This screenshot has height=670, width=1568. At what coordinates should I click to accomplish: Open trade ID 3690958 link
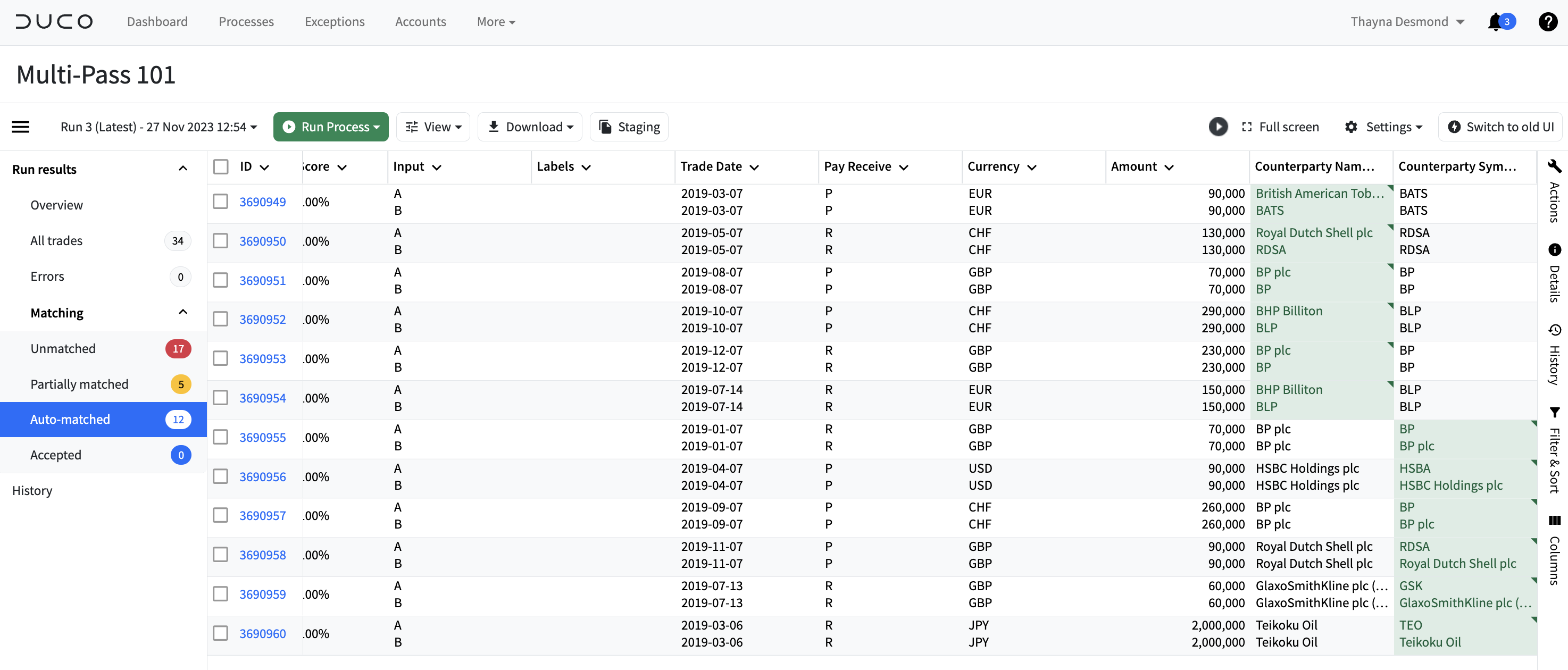pos(262,555)
